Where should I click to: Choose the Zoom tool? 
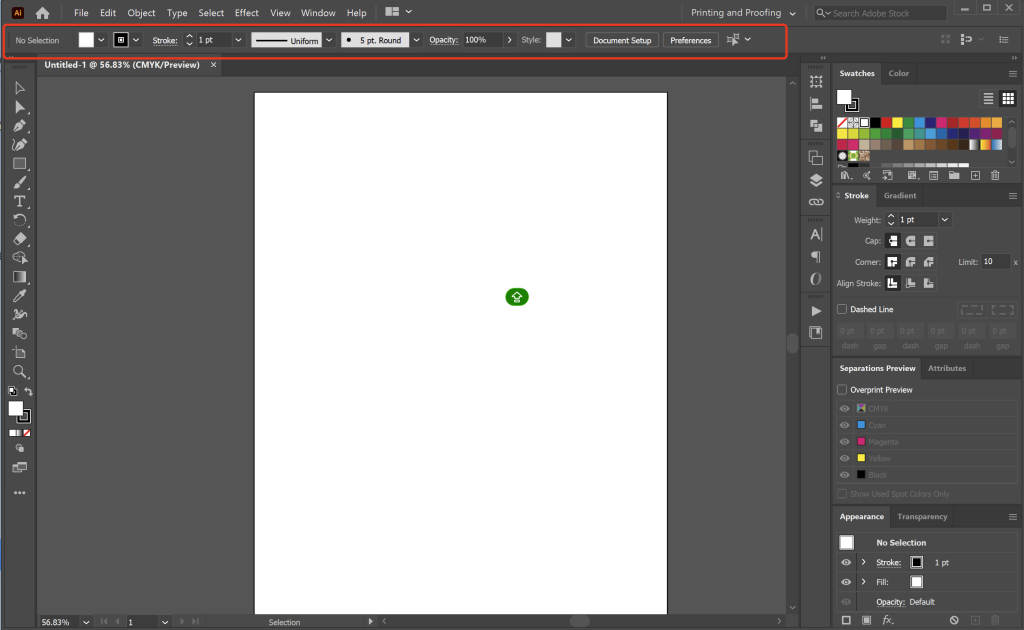click(19, 371)
